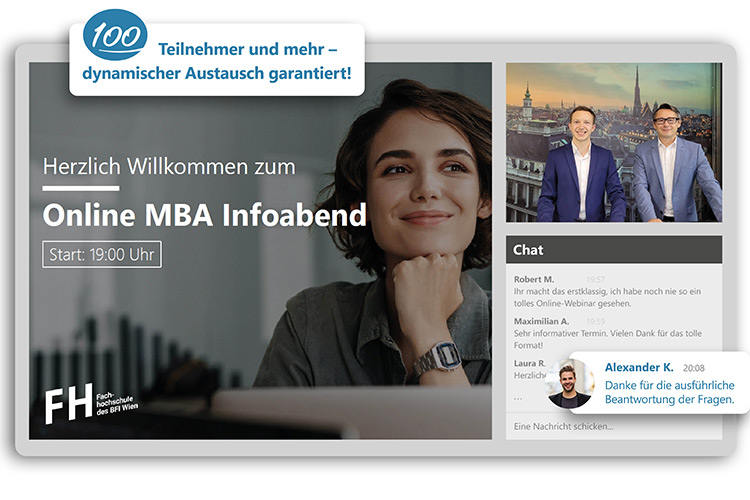Click the Online MBA Infoabend title
750x500 pixels.
[205, 215]
